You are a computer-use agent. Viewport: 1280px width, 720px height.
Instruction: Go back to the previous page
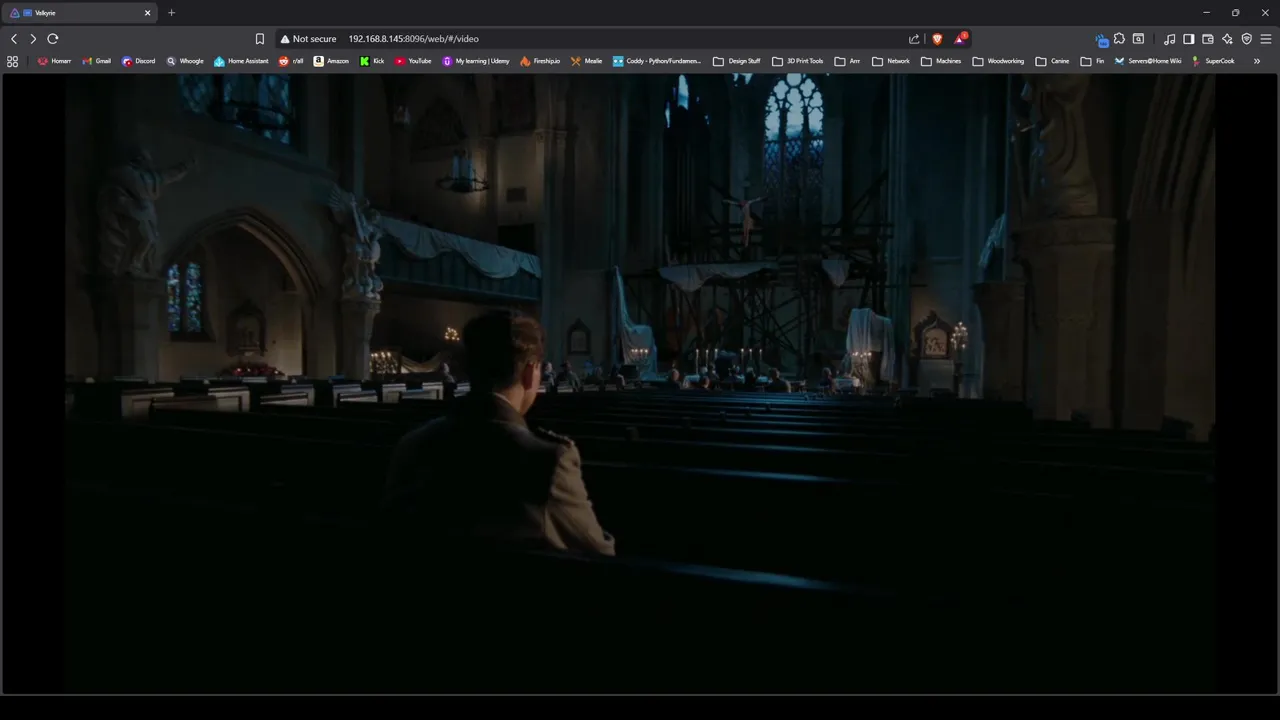pos(14,39)
